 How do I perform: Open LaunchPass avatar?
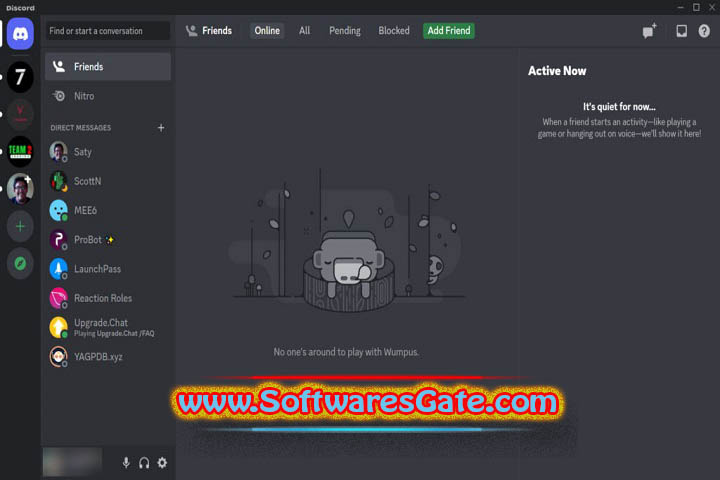(x=58, y=269)
